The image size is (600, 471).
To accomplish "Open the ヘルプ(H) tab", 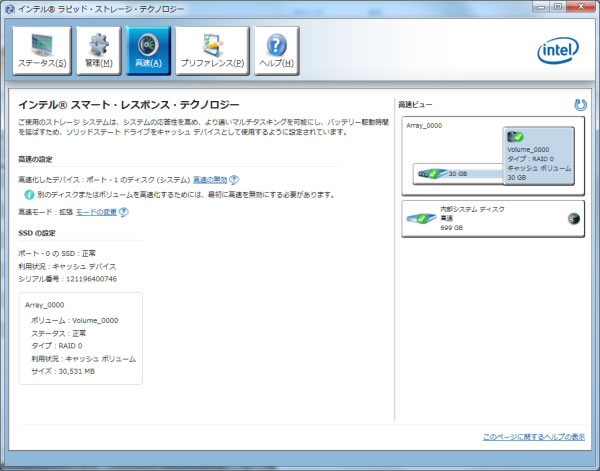I will (277, 51).
